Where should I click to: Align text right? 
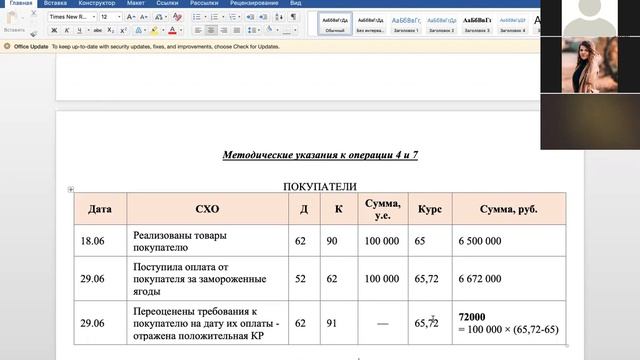224,30
